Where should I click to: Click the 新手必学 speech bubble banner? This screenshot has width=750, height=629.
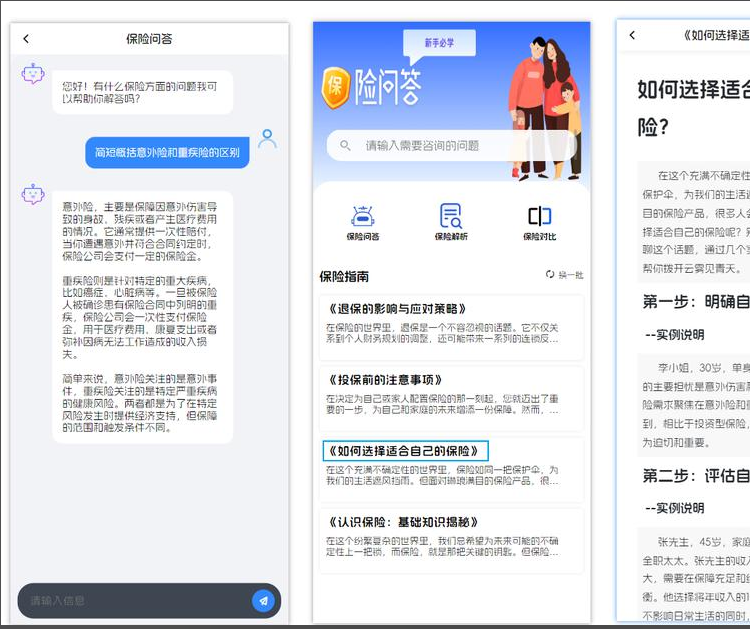(x=438, y=43)
